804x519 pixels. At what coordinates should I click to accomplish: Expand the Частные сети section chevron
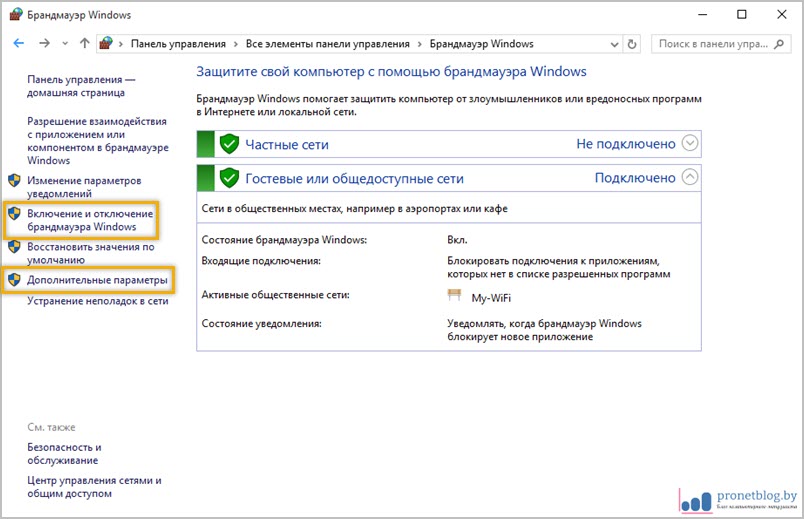coord(690,143)
